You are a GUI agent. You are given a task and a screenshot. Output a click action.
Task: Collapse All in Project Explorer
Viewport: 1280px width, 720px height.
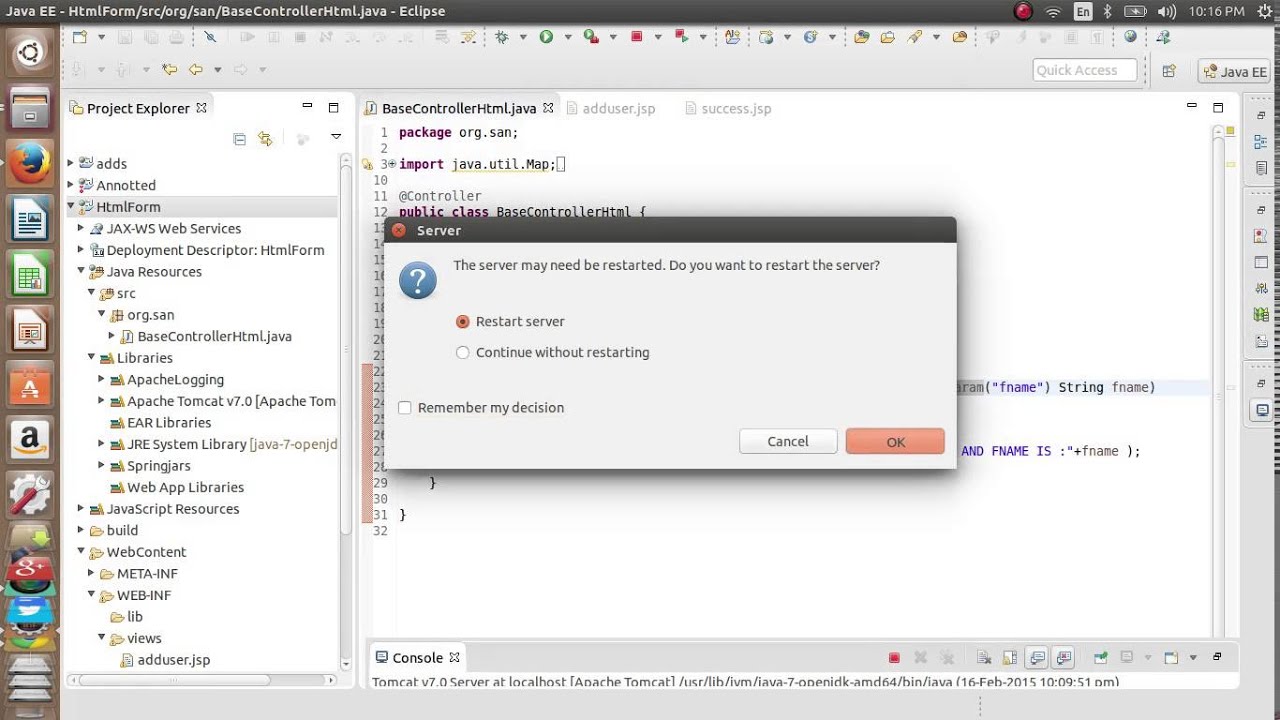(239, 139)
